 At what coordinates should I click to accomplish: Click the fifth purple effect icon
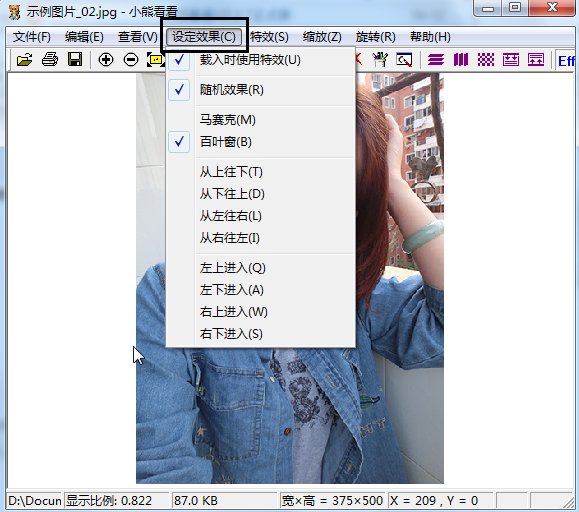[536, 59]
